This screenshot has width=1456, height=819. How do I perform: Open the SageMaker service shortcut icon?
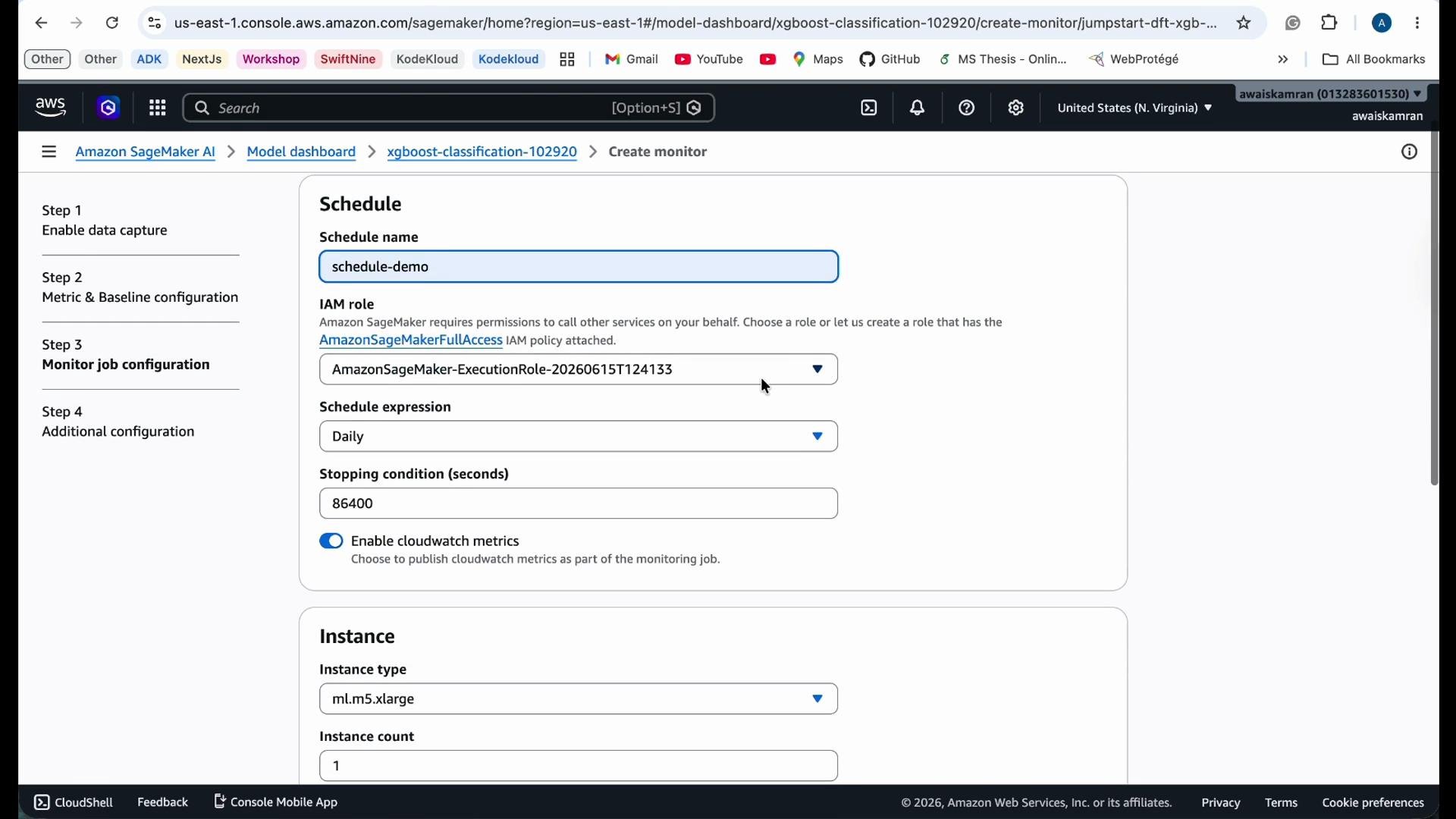[x=109, y=108]
